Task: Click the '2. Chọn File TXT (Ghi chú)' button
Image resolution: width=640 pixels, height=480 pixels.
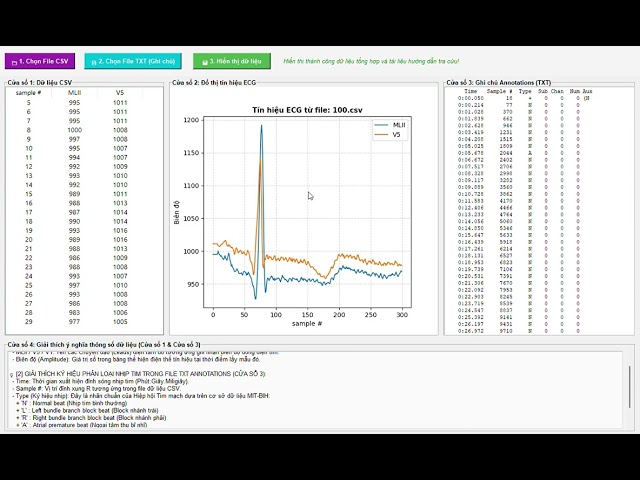Action: coord(133,61)
